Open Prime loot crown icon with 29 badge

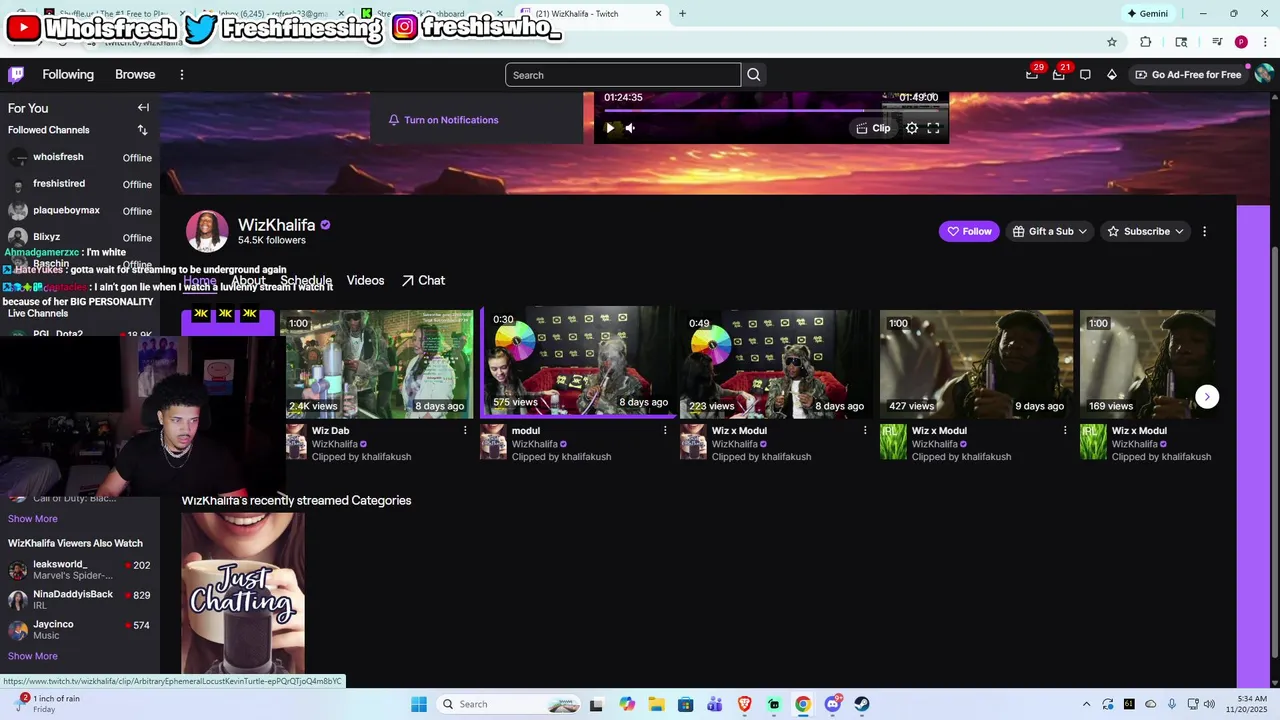coord(1032,74)
